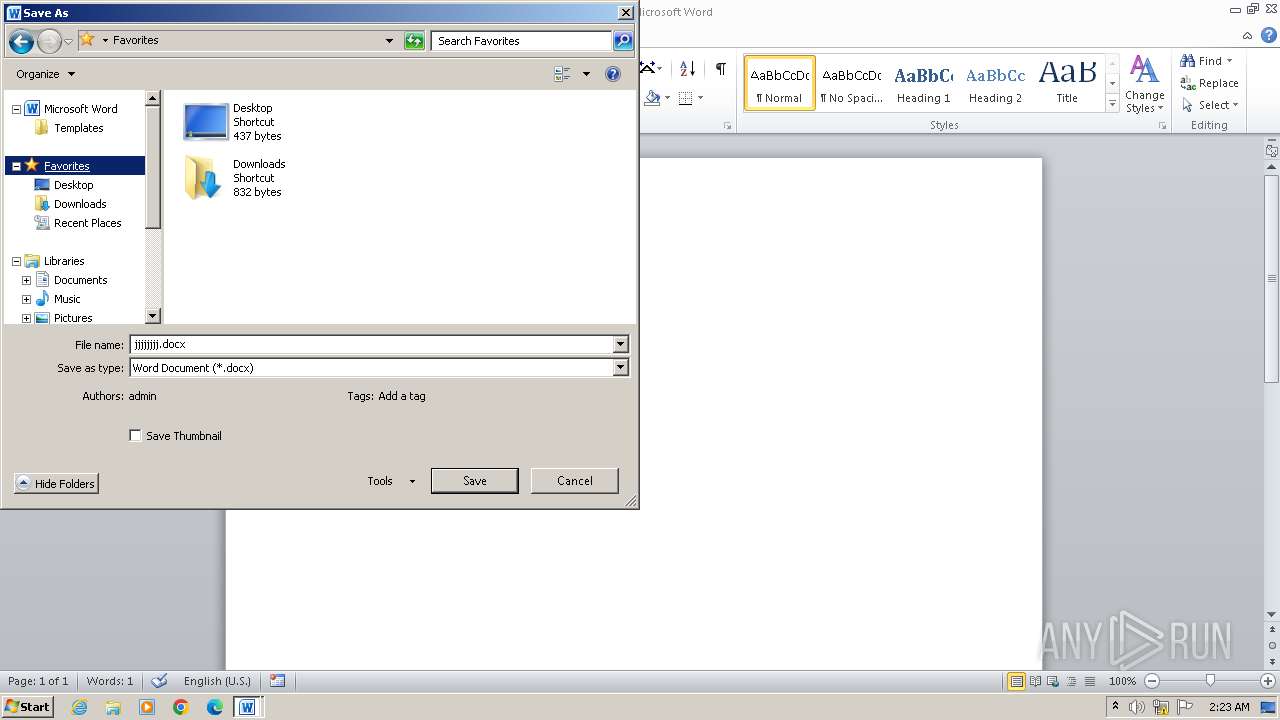Switch to Full Screen Reading view icon

pyautogui.click(x=1035, y=681)
